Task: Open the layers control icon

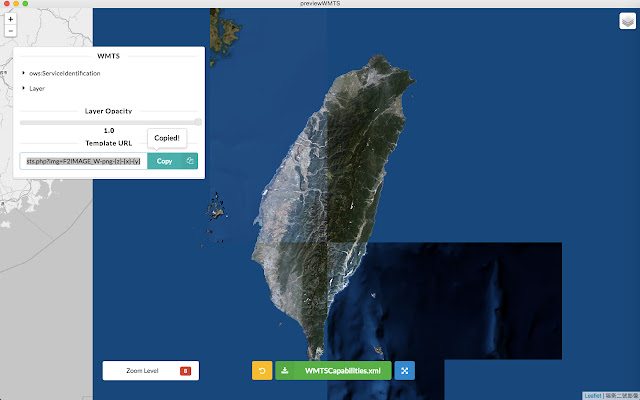Action: [x=628, y=21]
